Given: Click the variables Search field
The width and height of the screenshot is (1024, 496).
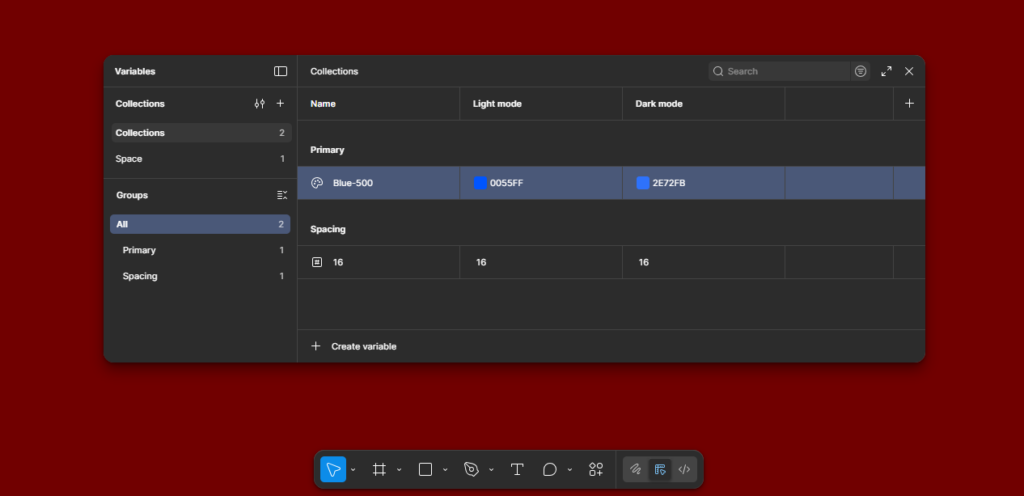Looking at the screenshot, I should (785, 71).
